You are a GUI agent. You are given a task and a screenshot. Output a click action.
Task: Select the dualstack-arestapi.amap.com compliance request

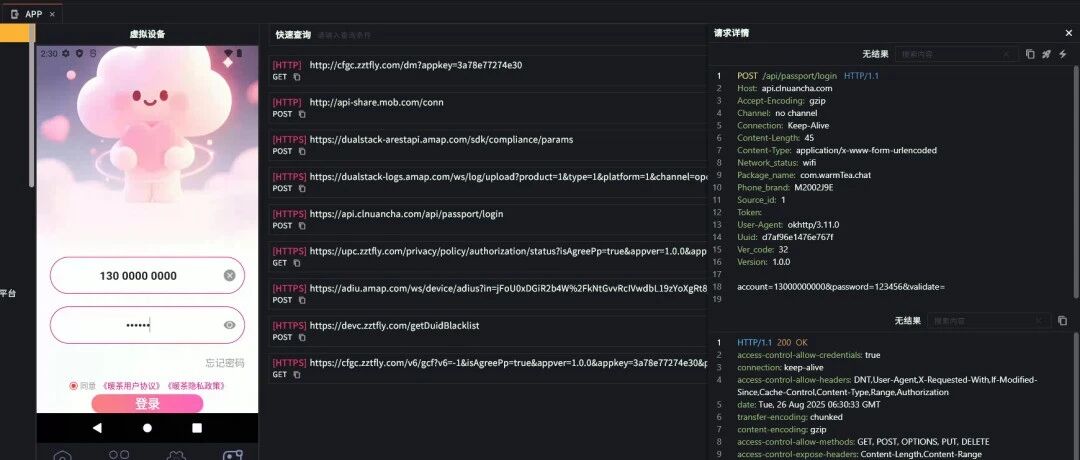pos(488,145)
